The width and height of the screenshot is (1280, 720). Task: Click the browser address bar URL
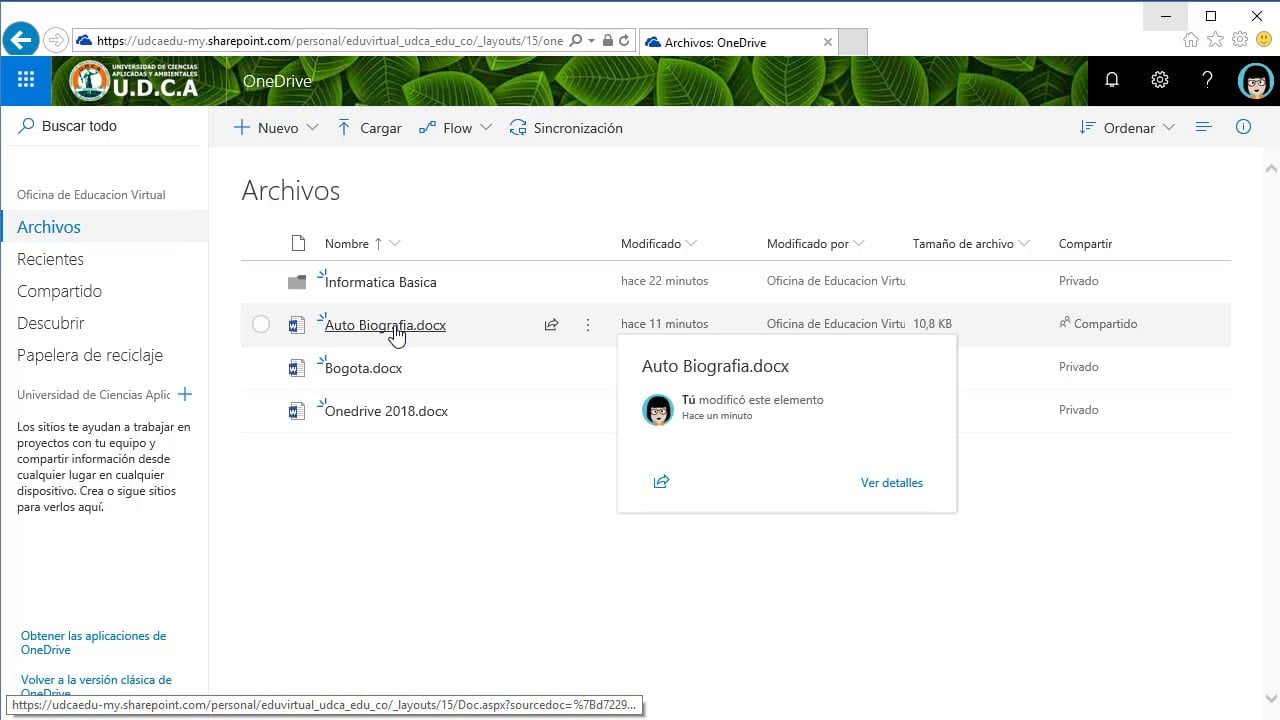point(330,41)
